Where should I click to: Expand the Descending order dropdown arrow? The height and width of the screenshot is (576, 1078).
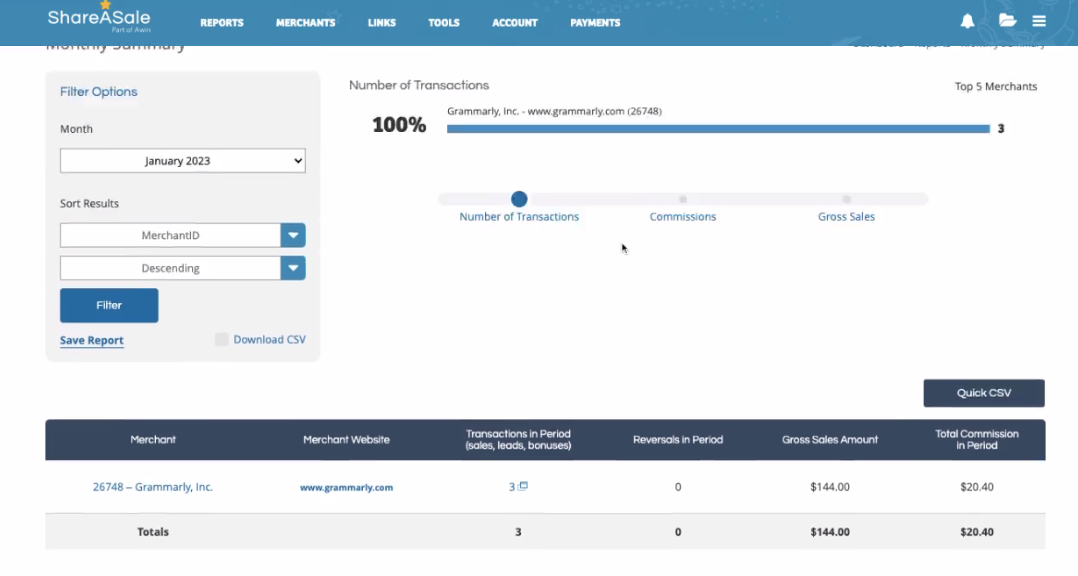point(293,268)
